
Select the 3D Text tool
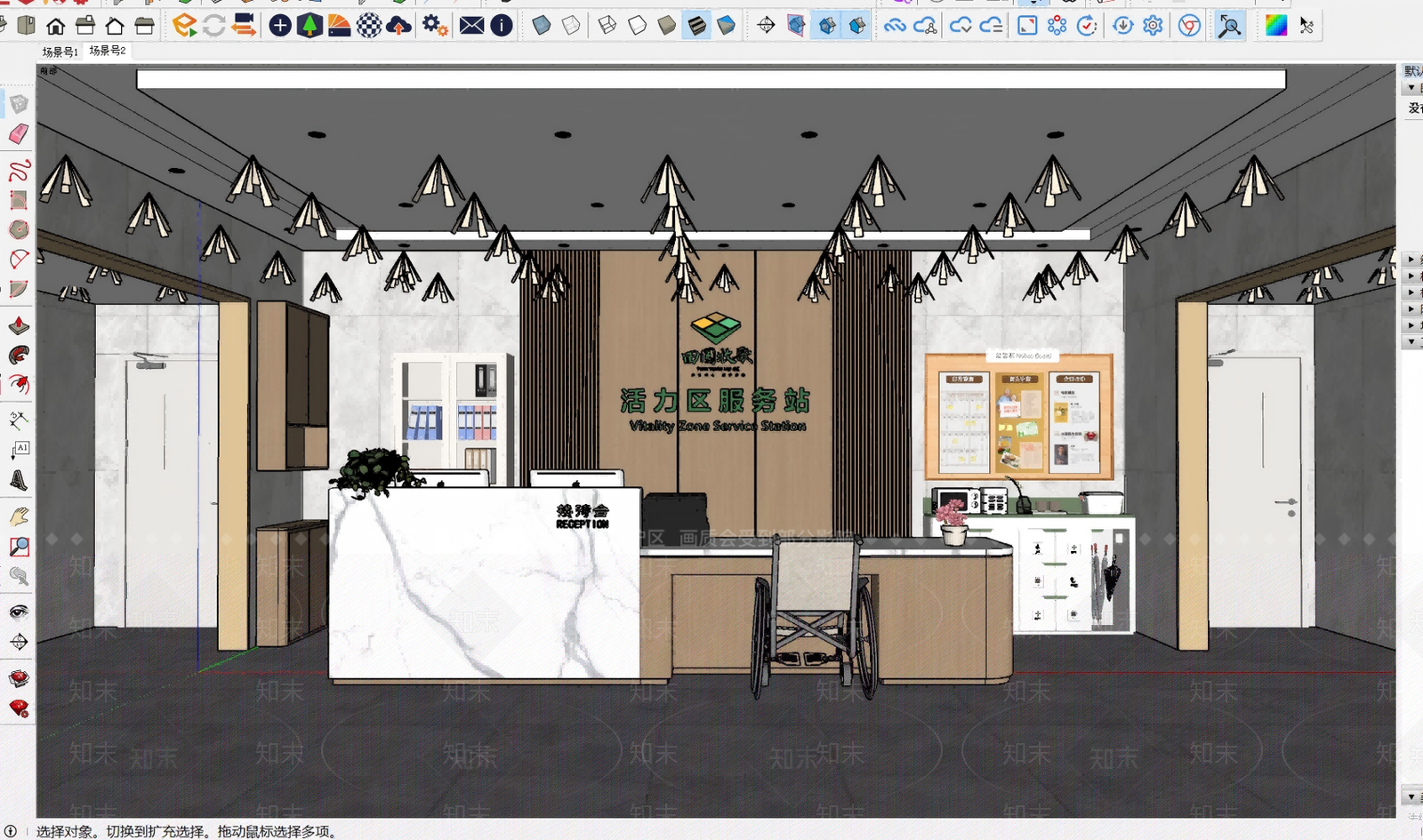click(19, 481)
